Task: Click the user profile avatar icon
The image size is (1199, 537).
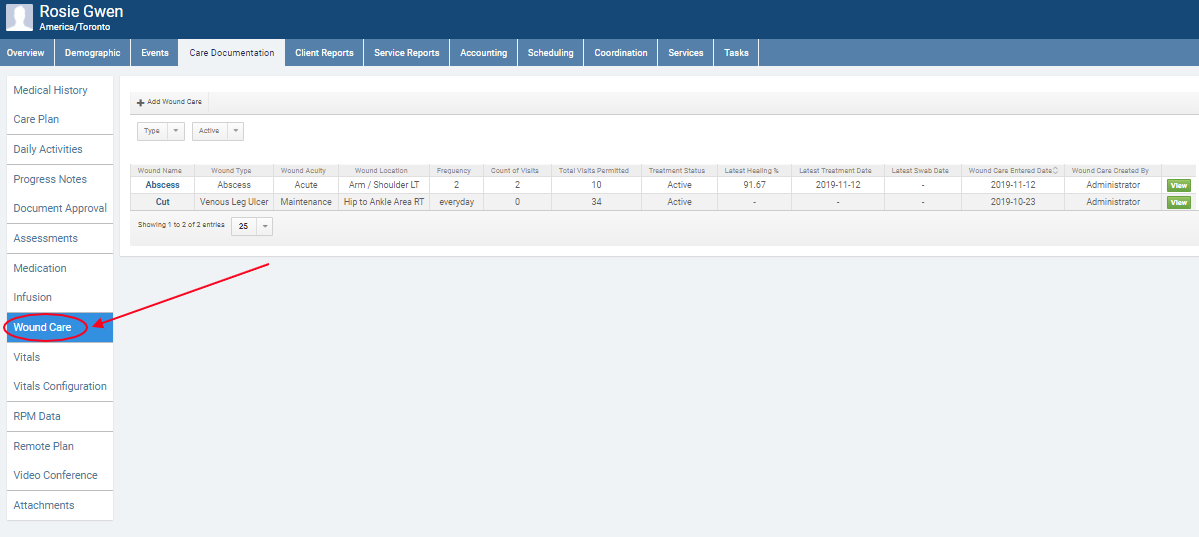Action: [19, 18]
